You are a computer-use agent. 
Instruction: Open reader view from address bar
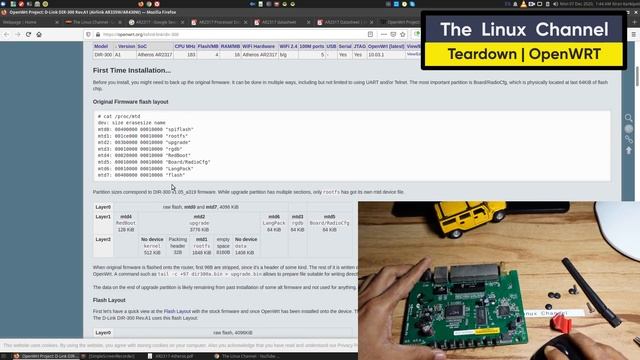(370, 35)
